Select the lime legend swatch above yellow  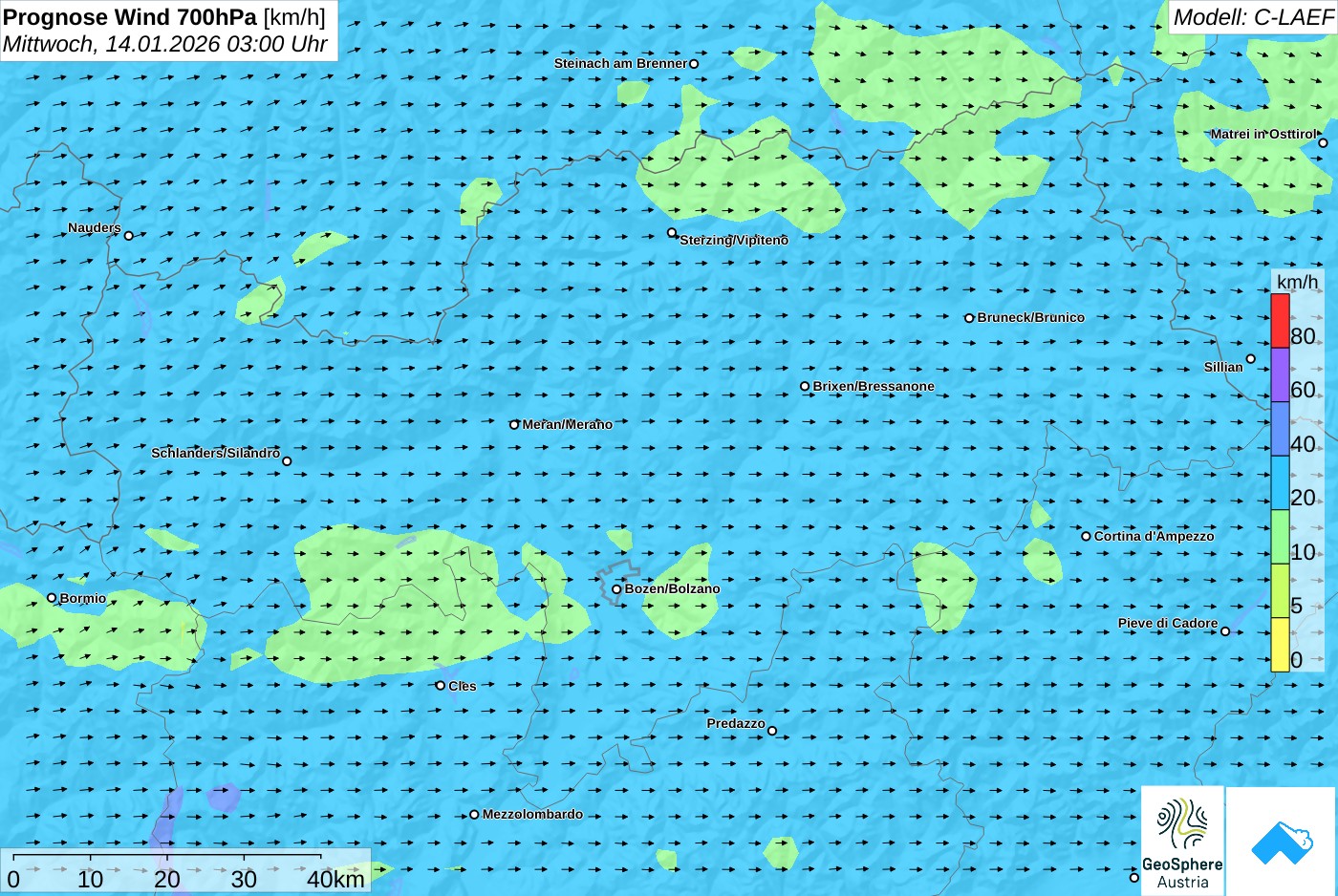click(1280, 591)
